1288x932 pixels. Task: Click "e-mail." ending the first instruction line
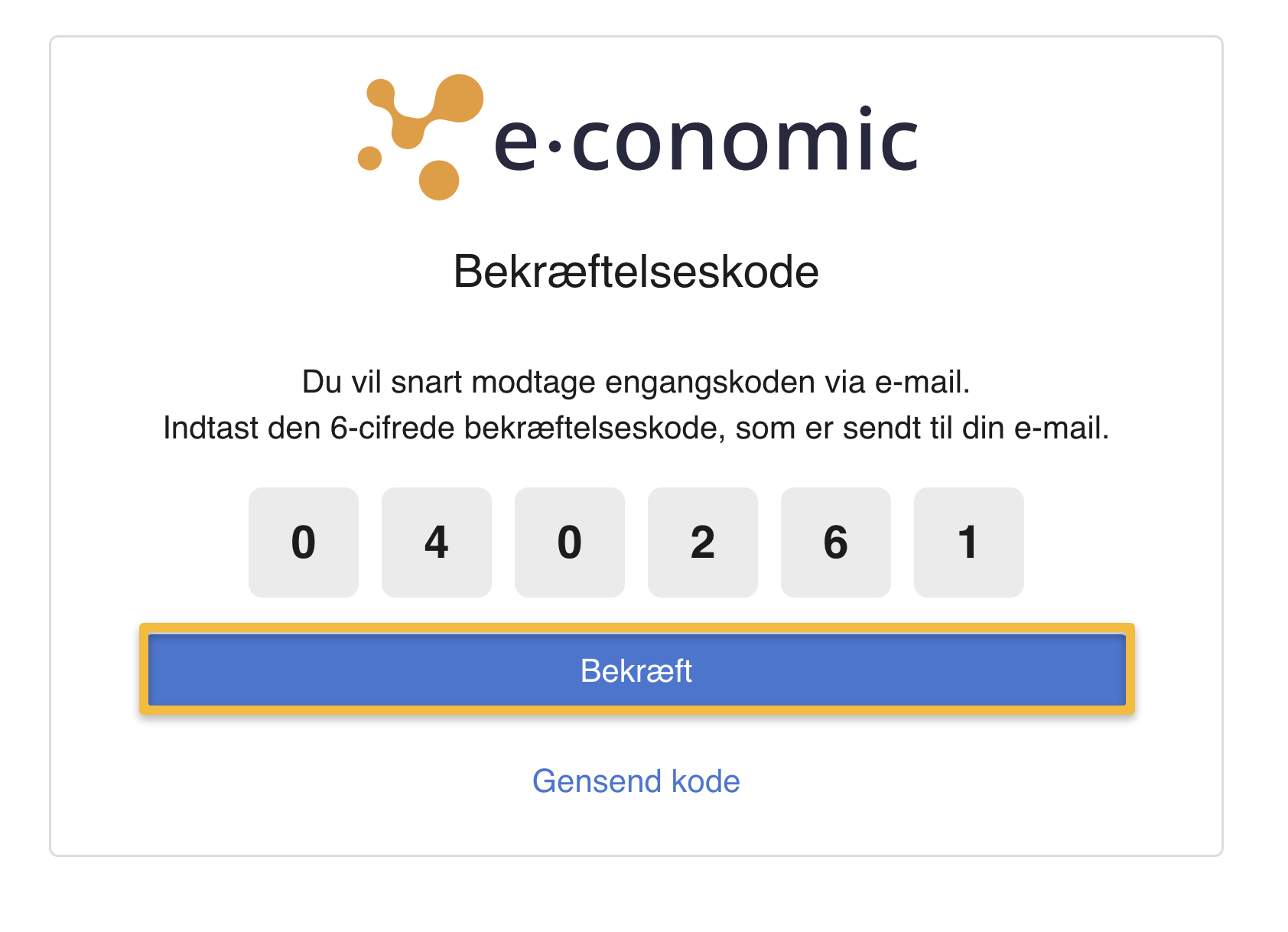922,382
